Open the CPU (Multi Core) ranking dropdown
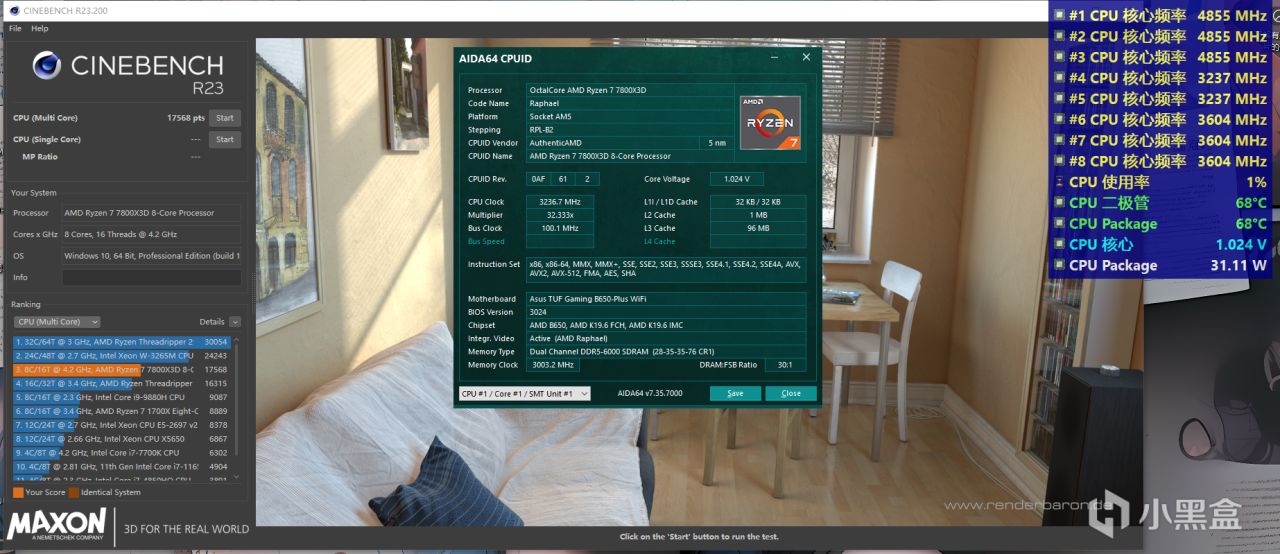Viewport: 1280px width, 554px height. click(x=57, y=322)
